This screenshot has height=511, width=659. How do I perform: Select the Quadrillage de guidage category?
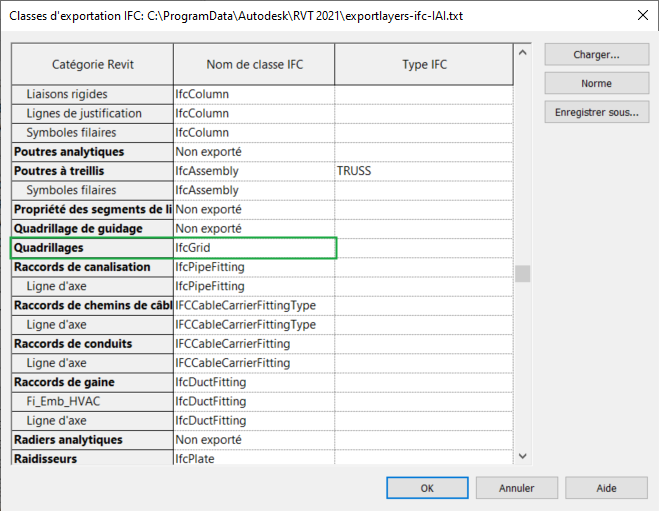(93, 229)
